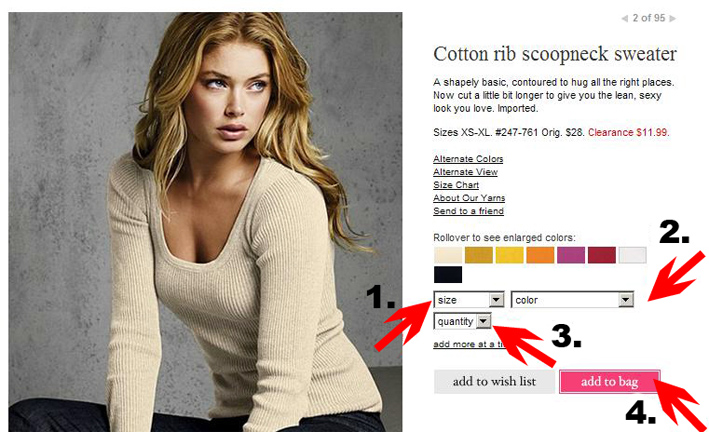Open the size dropdown
The width and height of the screenshot is (709, 432).
point(469,299)
